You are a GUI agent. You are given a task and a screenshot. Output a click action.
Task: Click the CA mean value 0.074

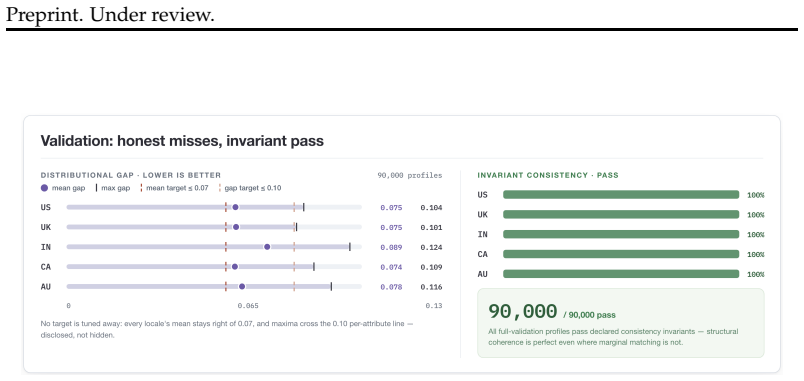click(x=391, y=267)
